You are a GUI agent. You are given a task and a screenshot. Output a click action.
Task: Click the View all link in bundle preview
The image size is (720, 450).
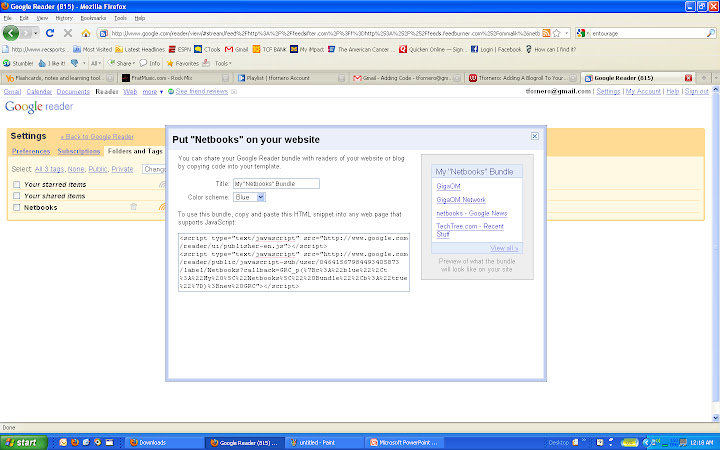pos(504,248)
